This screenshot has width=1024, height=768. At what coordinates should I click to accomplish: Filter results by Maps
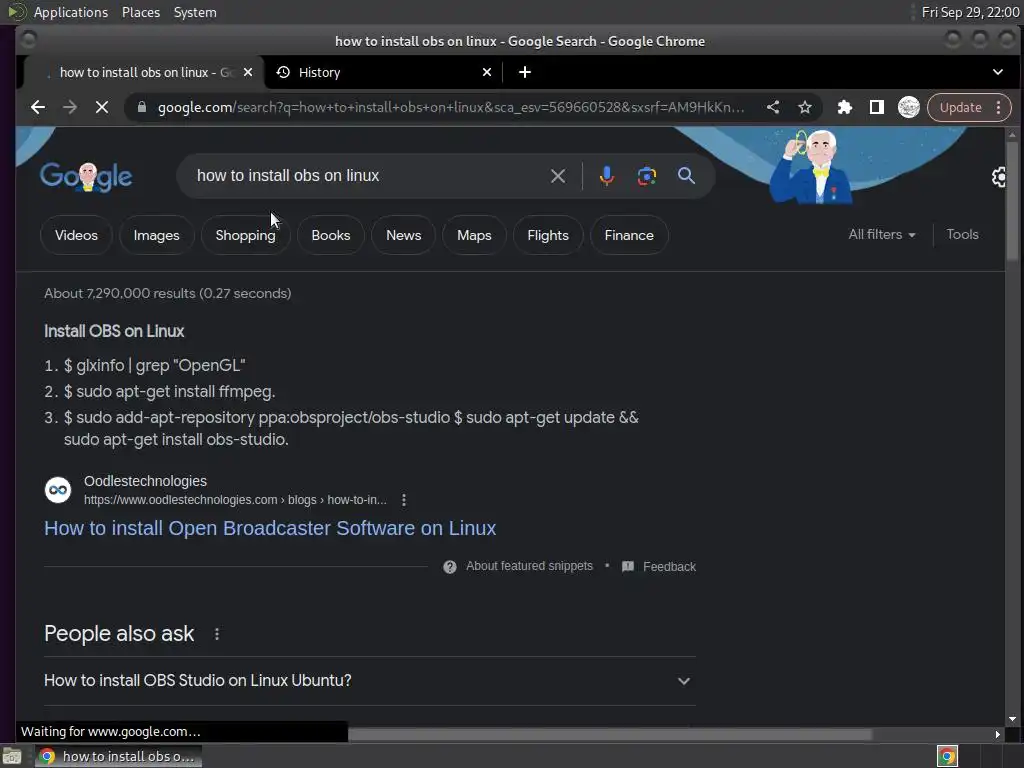pos(474,235)
